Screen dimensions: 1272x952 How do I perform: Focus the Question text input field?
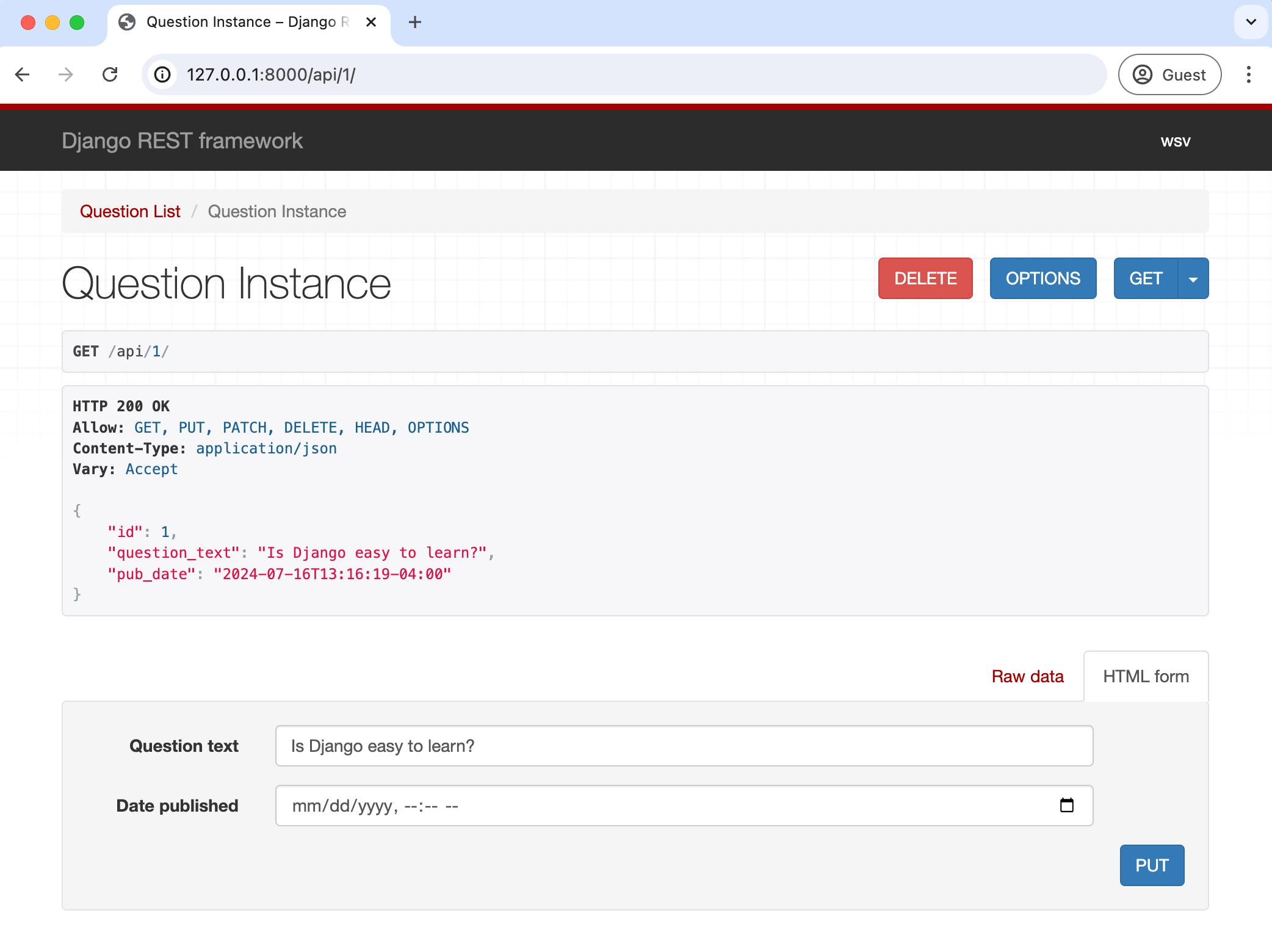pos(684,746)
